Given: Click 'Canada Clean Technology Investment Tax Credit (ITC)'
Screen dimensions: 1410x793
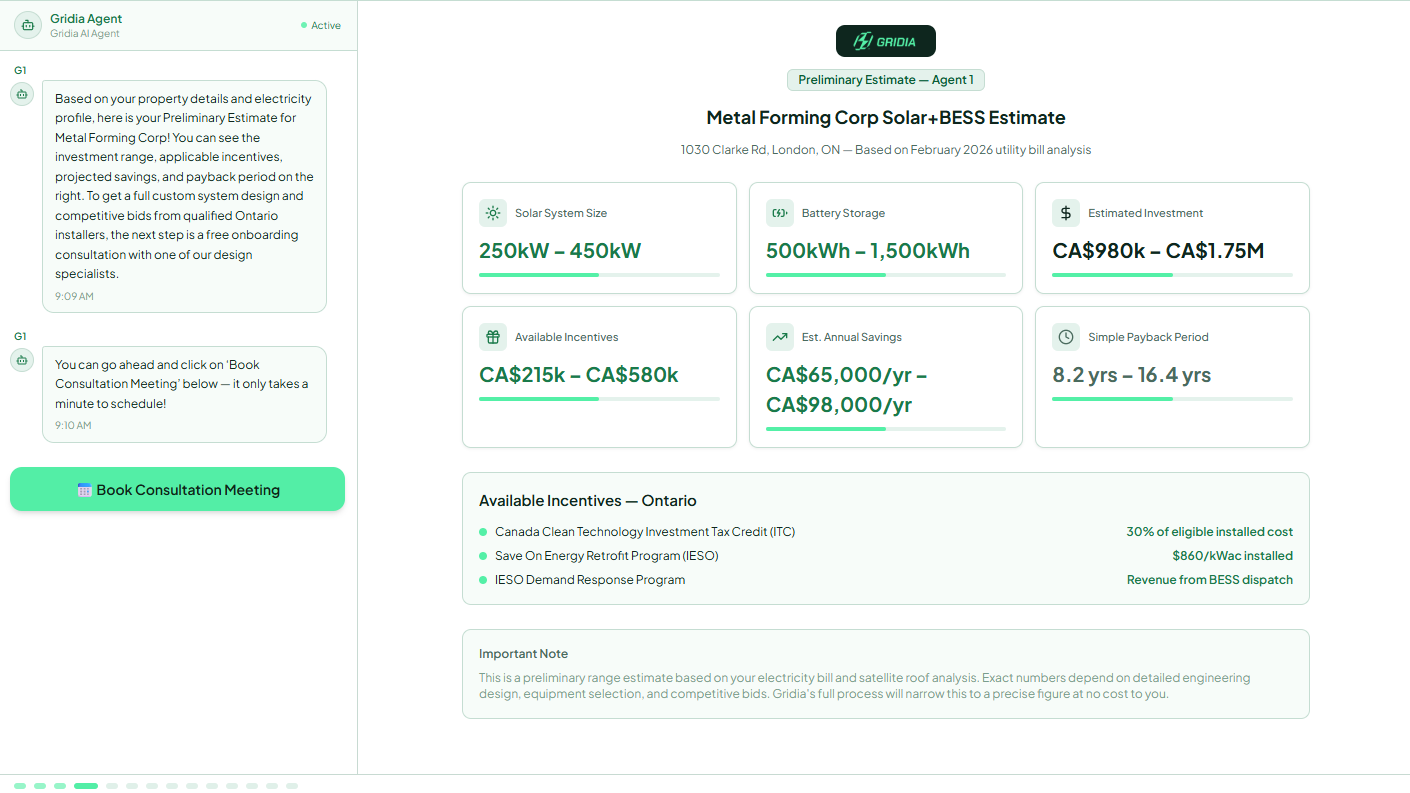Looking at the screenshot, I should tap(645, 532).
